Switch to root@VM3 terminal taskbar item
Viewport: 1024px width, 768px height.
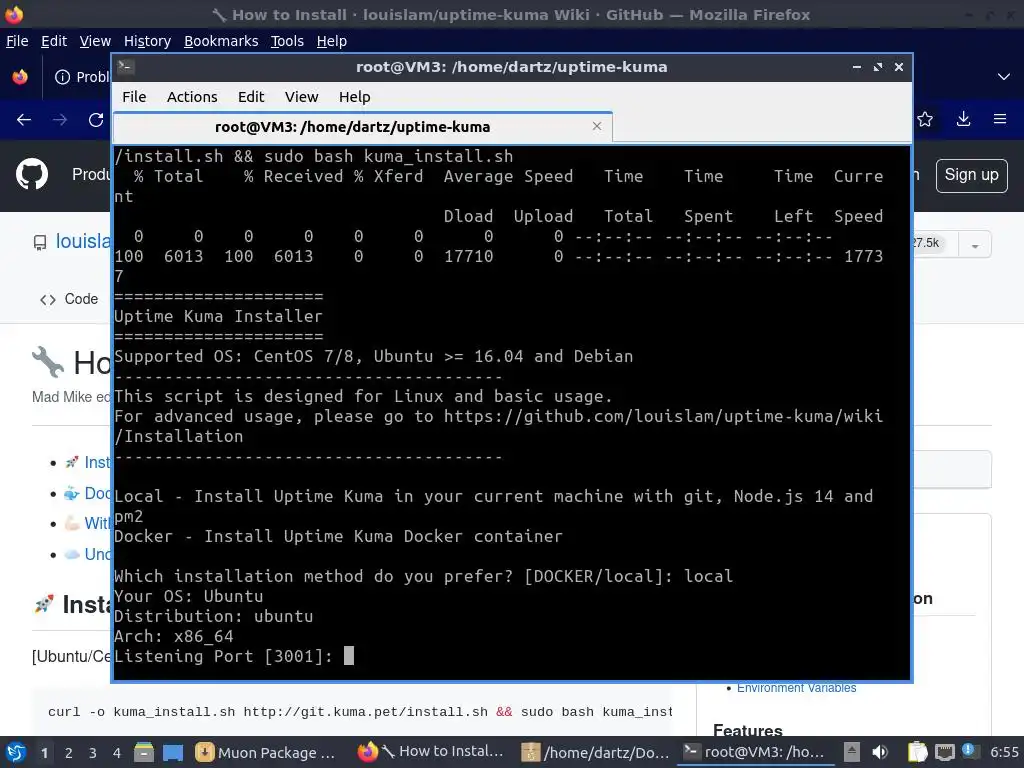[754, 752]
